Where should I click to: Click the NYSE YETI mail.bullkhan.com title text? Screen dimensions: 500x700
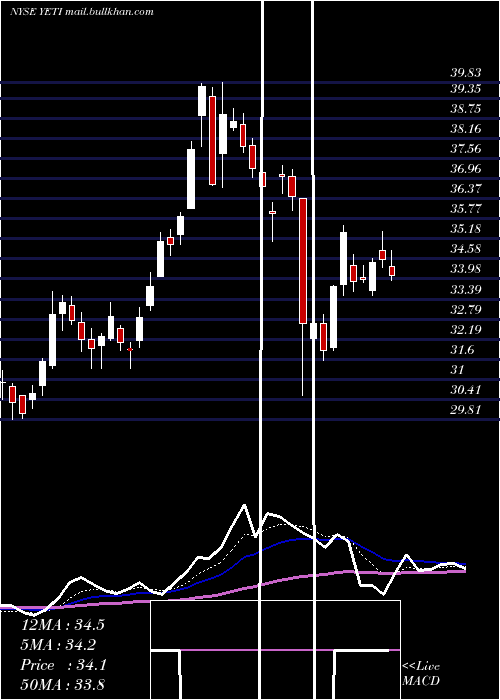[x=82, y=12]
